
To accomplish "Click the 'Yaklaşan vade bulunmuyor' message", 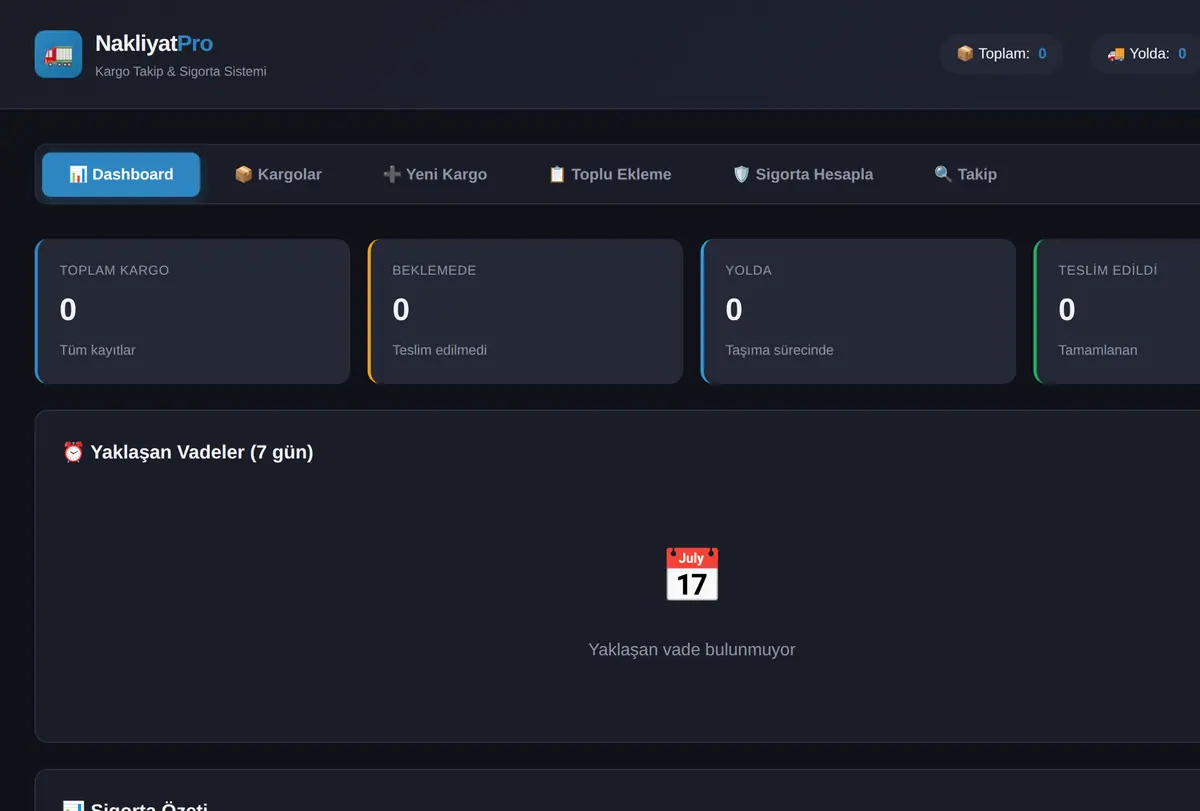I will (692, 650).
